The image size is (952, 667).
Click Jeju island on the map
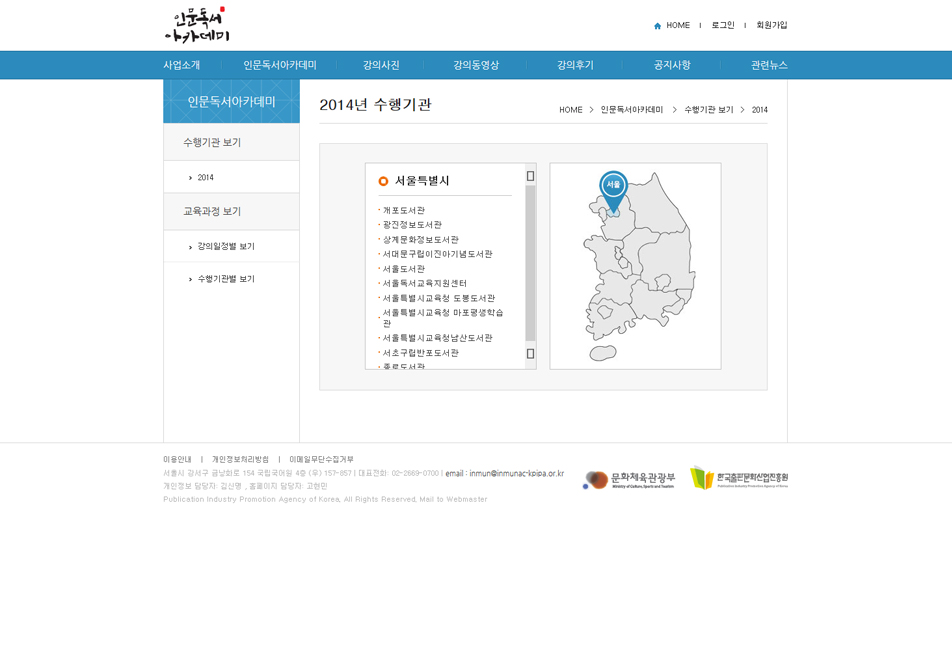(602, 353)
